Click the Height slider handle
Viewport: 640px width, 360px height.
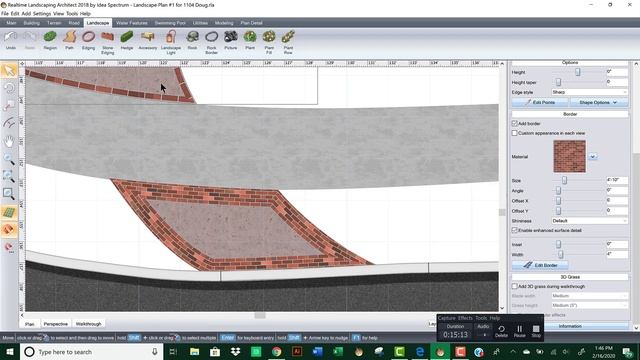[578, 72]
